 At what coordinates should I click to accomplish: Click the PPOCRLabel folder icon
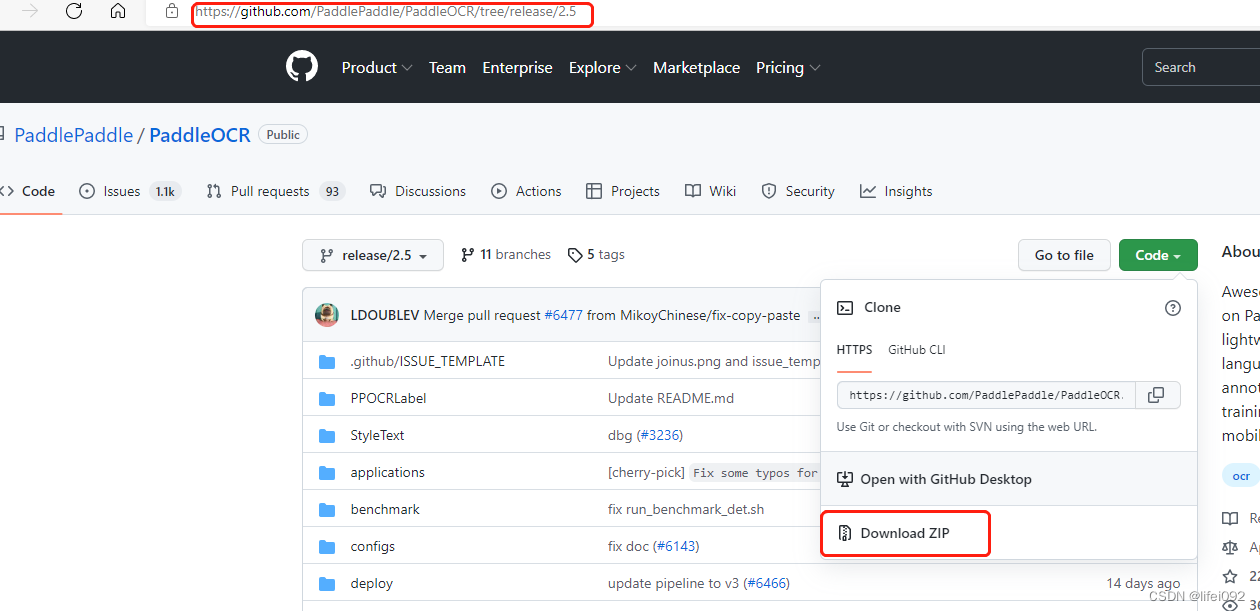327,398
